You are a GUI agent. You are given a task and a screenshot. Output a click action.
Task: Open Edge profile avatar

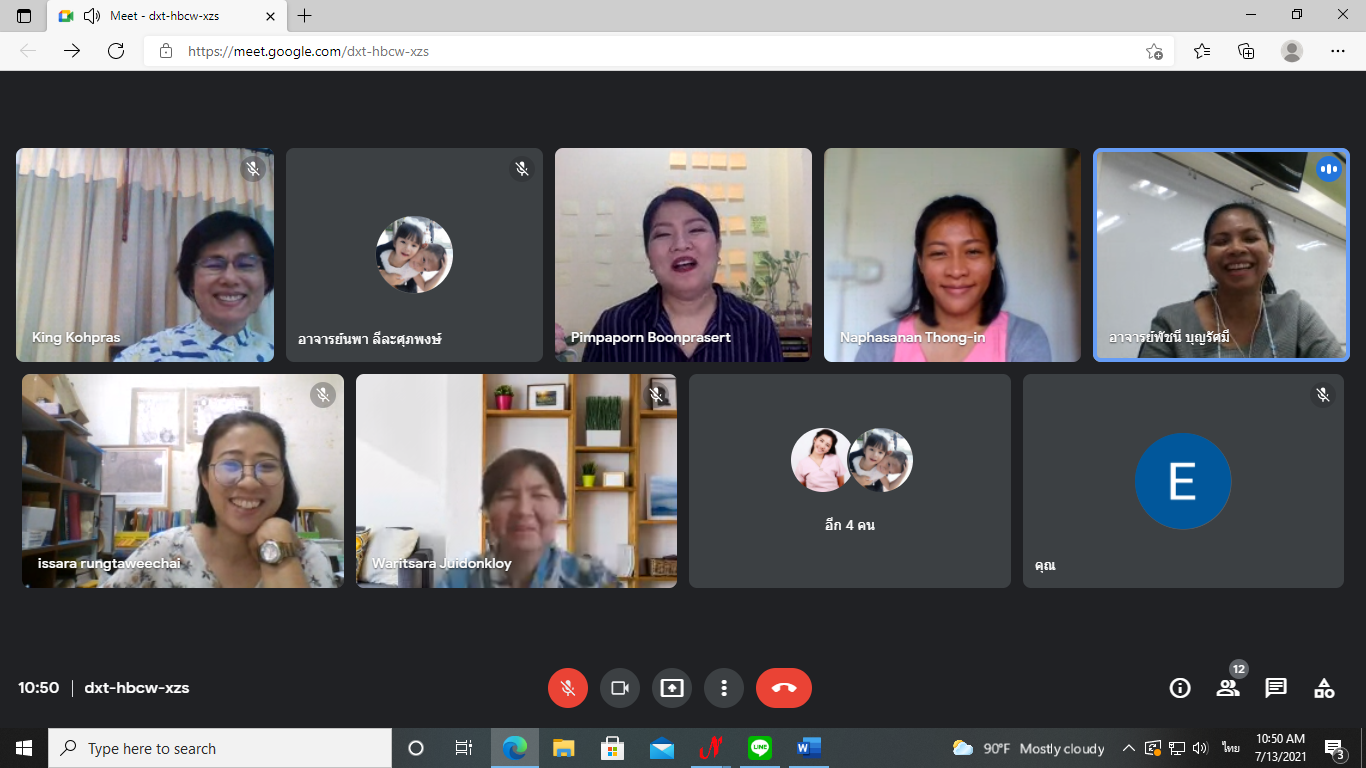pyautogui.click(x=1292, y=51)
